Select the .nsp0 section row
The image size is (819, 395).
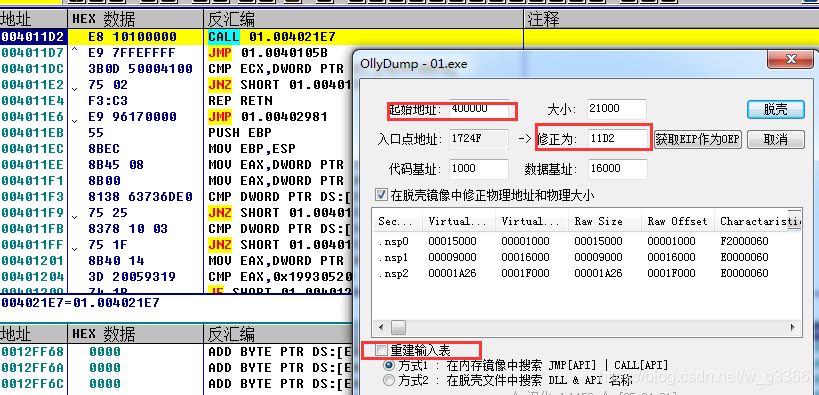coord(587,241)
